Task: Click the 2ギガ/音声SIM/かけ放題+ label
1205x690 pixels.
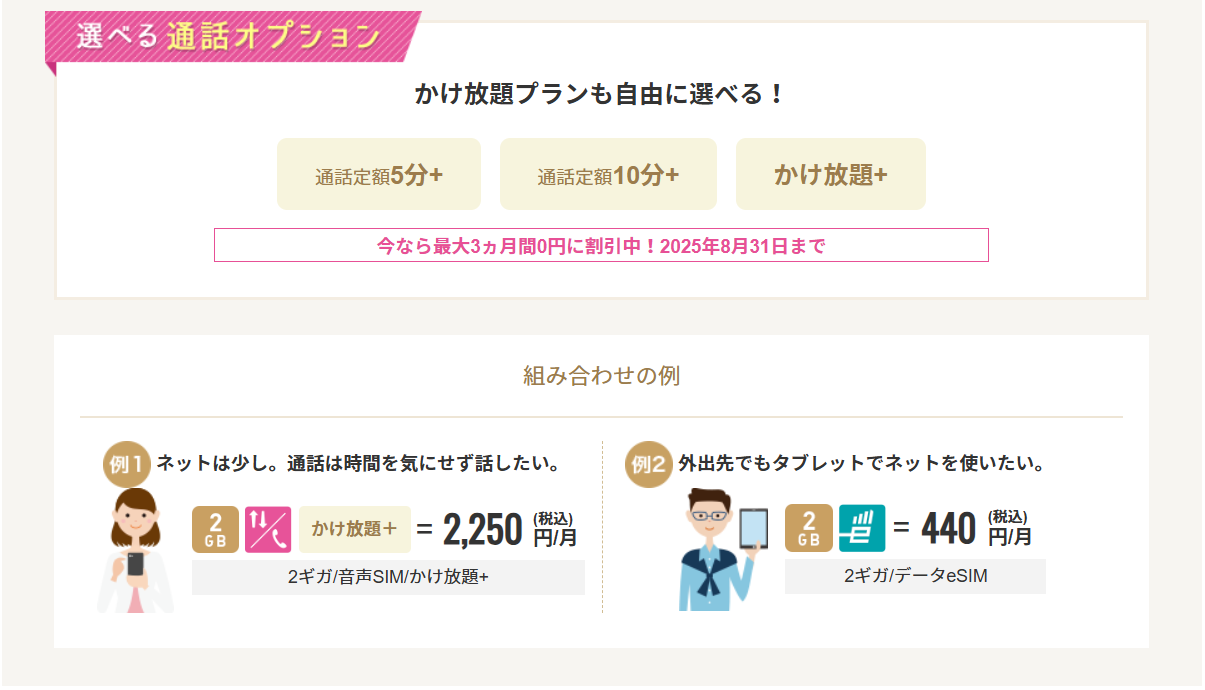Action: tap(388, 577)
